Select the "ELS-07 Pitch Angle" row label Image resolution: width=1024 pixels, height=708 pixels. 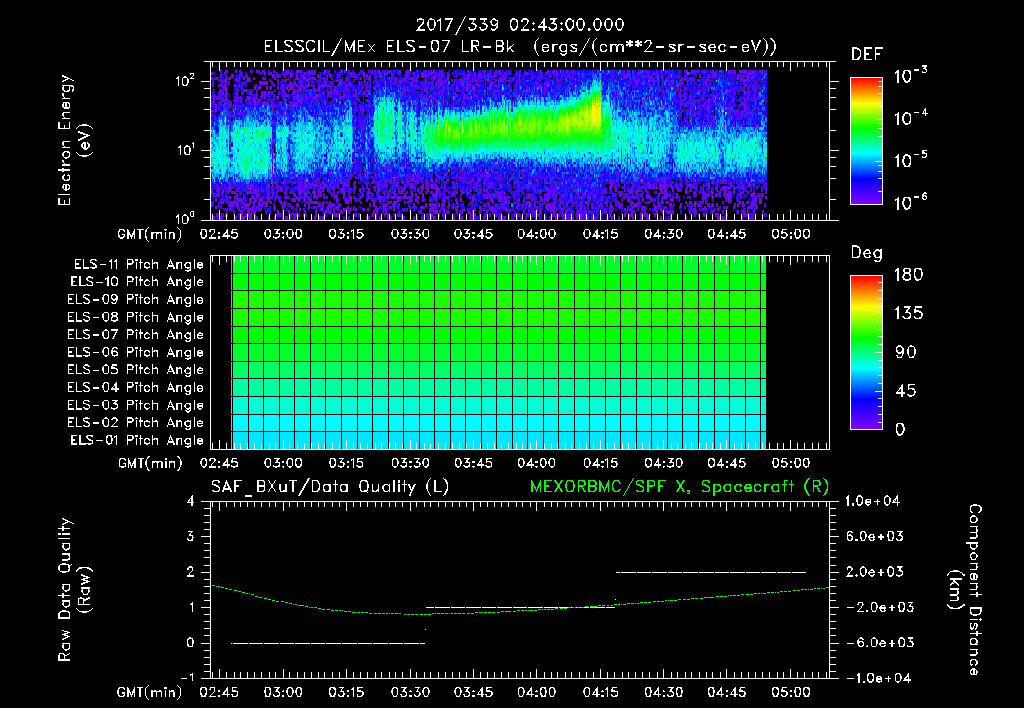tap(136, 335)
